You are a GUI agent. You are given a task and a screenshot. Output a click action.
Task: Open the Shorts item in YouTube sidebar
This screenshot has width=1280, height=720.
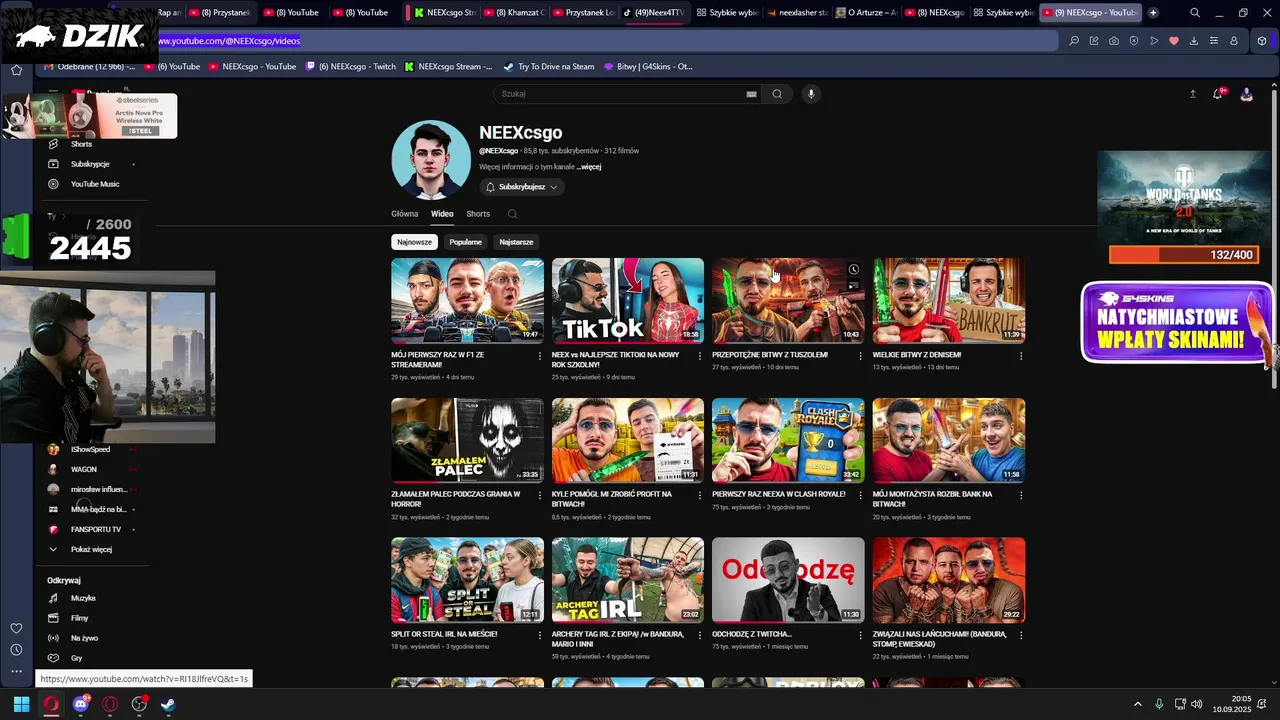tap(82, 144)
